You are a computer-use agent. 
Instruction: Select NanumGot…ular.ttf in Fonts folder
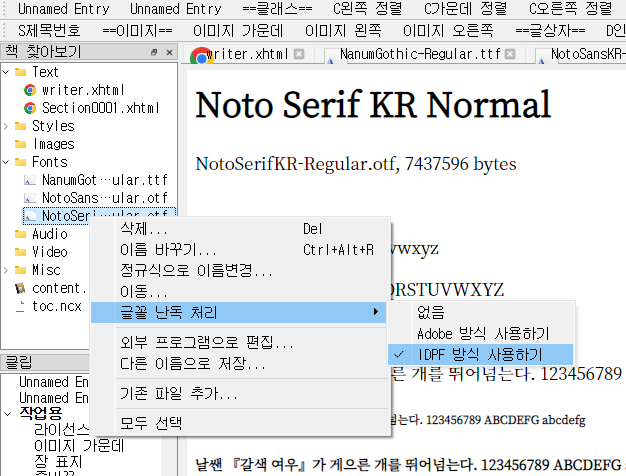point(105,180)
